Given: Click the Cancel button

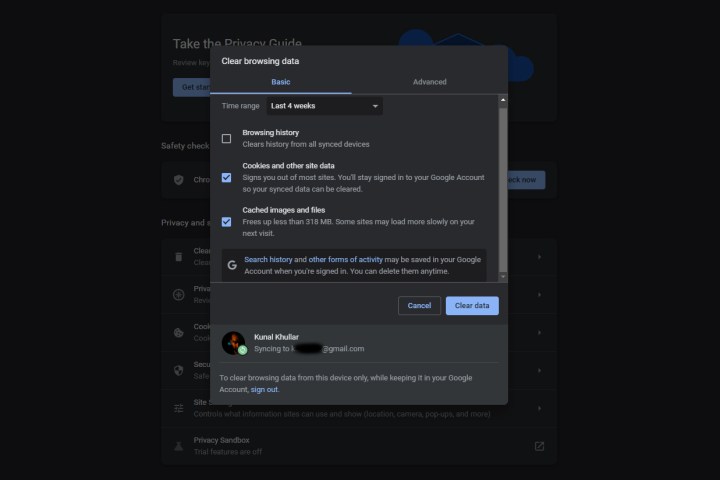Looking at the screenshot, I should point(419,305).
